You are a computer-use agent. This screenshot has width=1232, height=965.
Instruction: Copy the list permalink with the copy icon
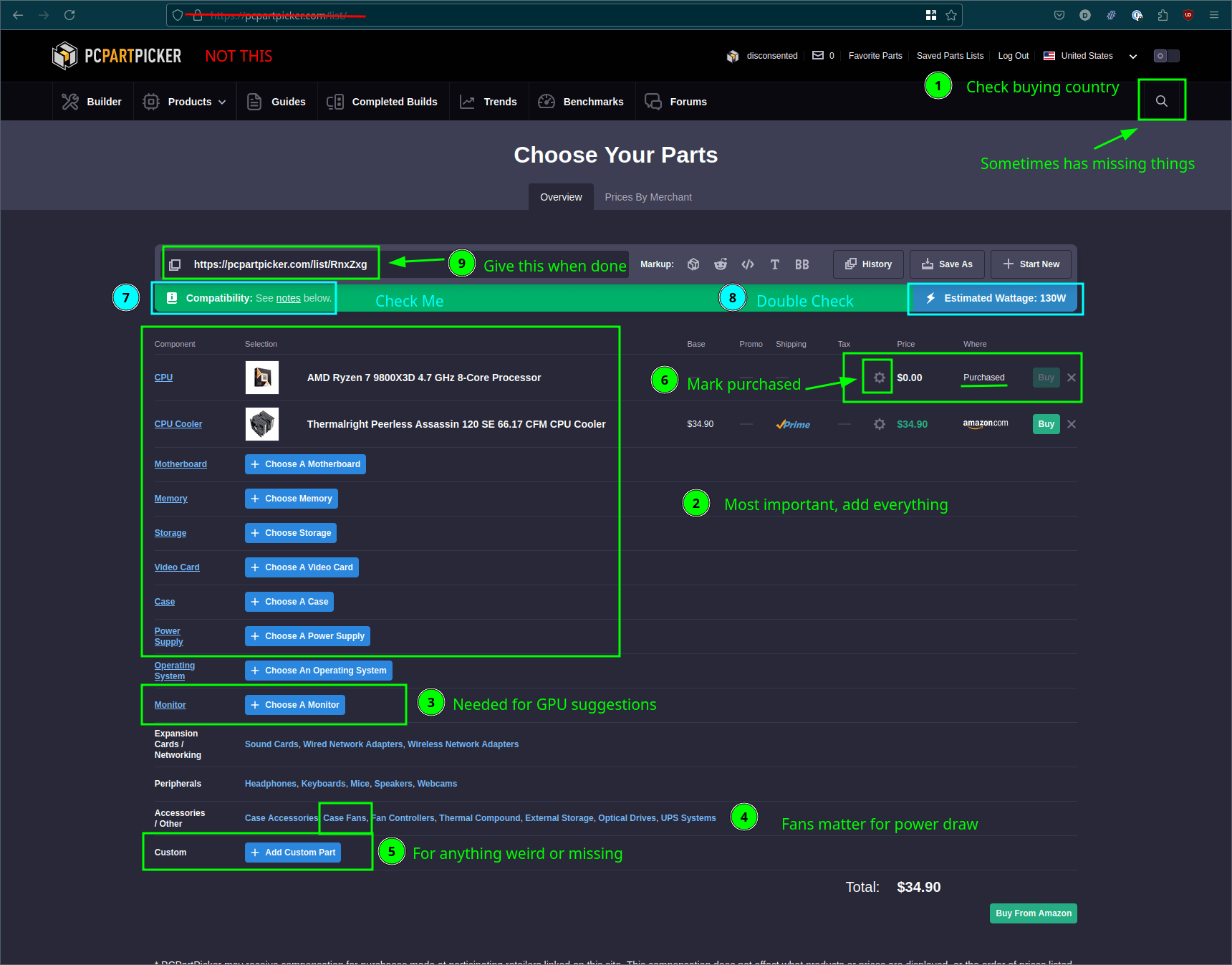(x=175, y=264)
